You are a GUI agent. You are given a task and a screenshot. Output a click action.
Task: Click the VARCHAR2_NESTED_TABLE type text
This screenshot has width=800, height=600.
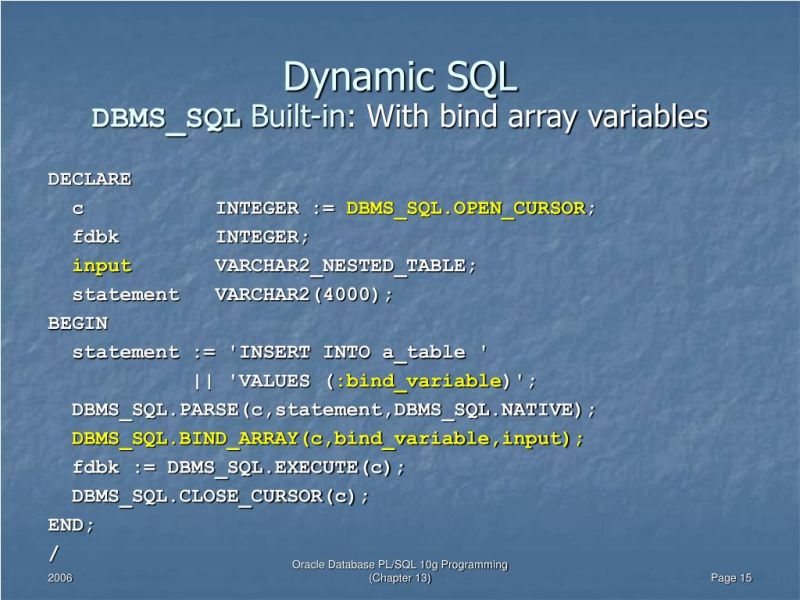(348, 265)
